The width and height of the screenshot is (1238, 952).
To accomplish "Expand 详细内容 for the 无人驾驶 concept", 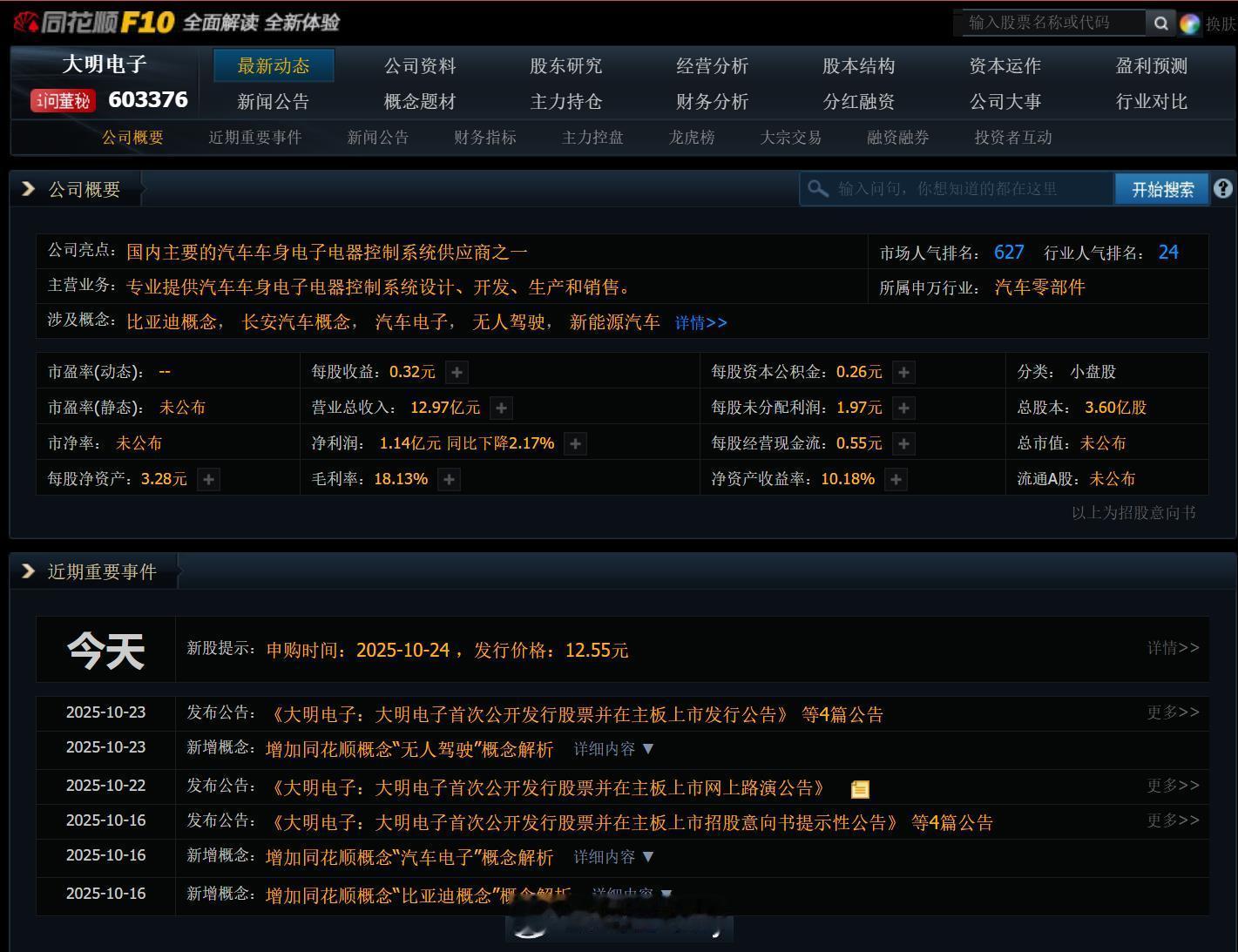I will 613,749.
